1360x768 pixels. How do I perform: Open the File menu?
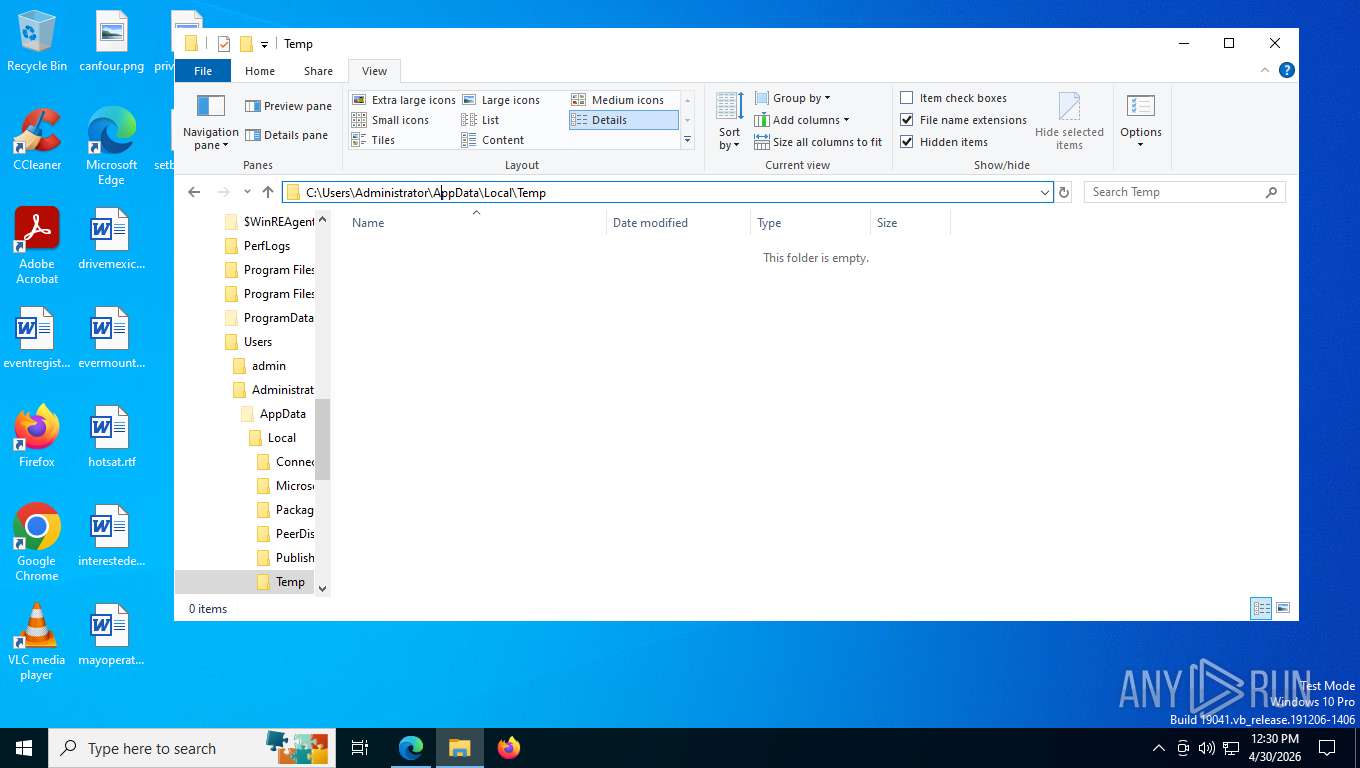203,71
